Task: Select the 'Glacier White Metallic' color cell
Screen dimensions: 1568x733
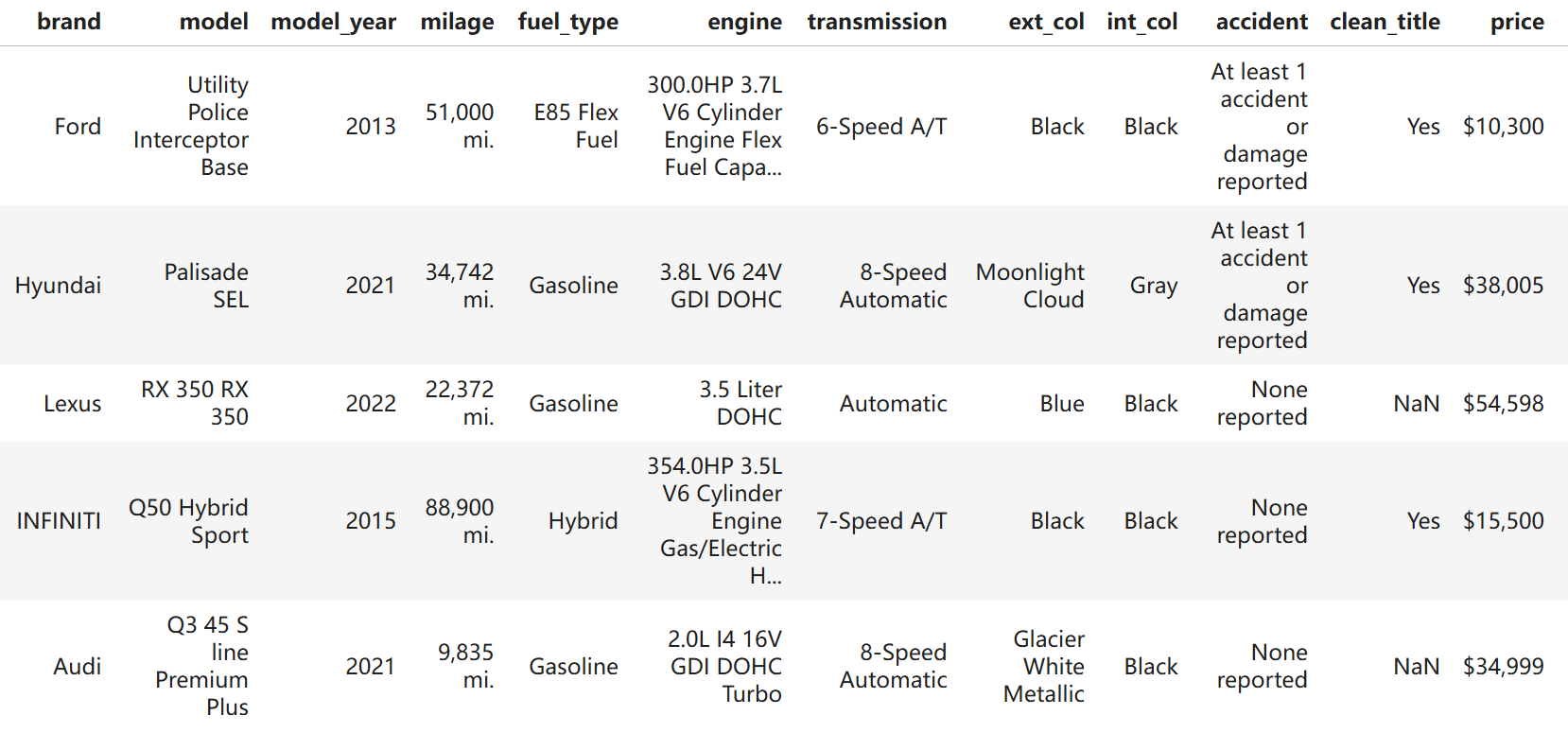Action: coord(1045,667)
